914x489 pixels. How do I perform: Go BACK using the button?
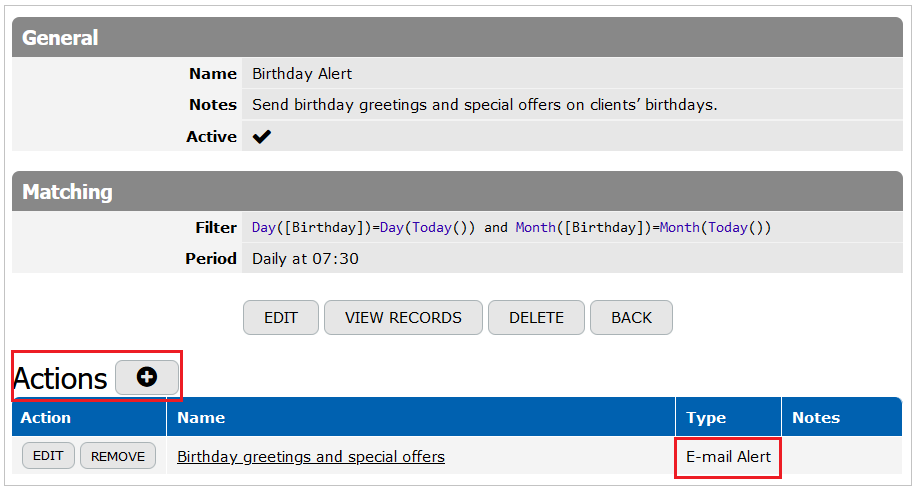pyautogui.click(x=631, y=318)
